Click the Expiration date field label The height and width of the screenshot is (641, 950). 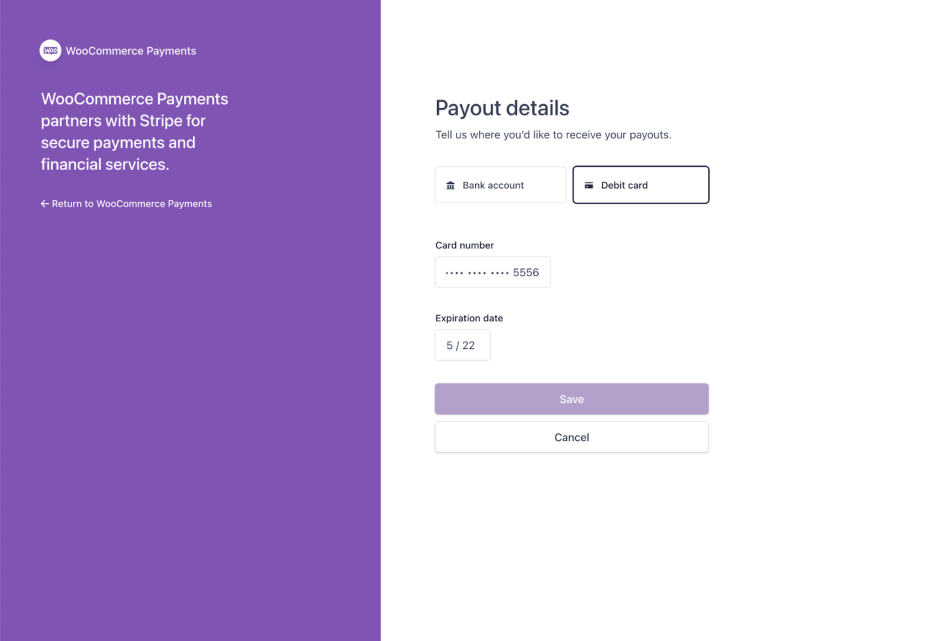pyautogui.click(x=469, y=318)
